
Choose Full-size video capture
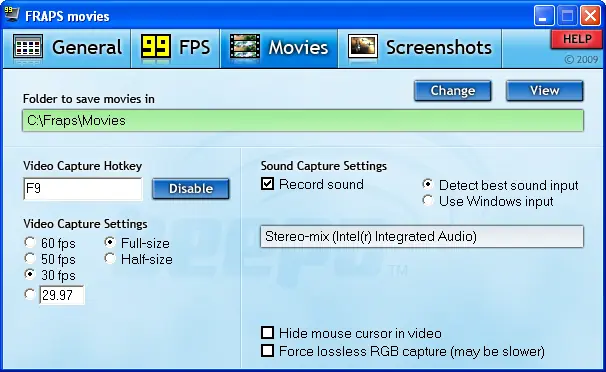[110, 242]
